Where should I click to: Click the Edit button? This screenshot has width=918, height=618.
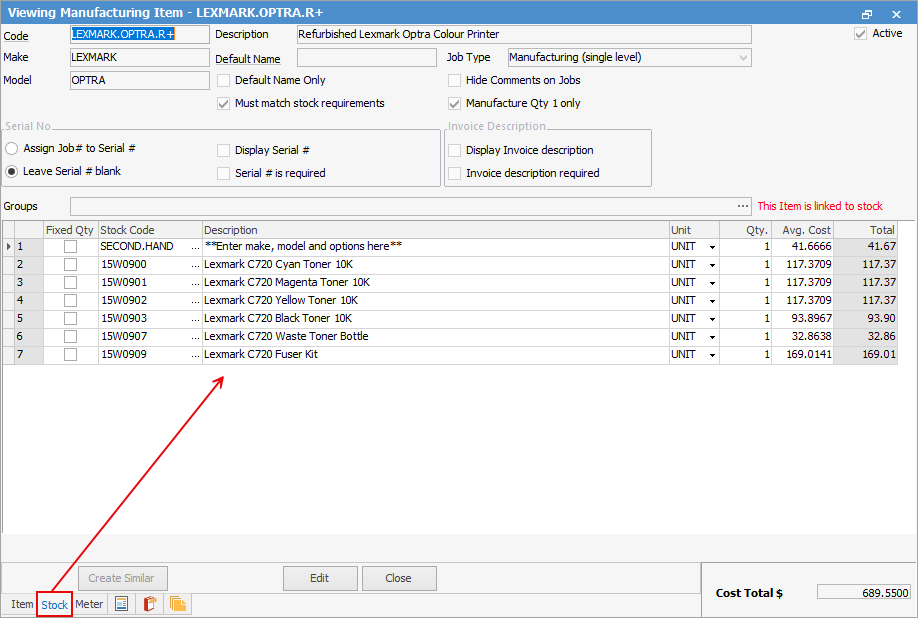click(320, 578)
